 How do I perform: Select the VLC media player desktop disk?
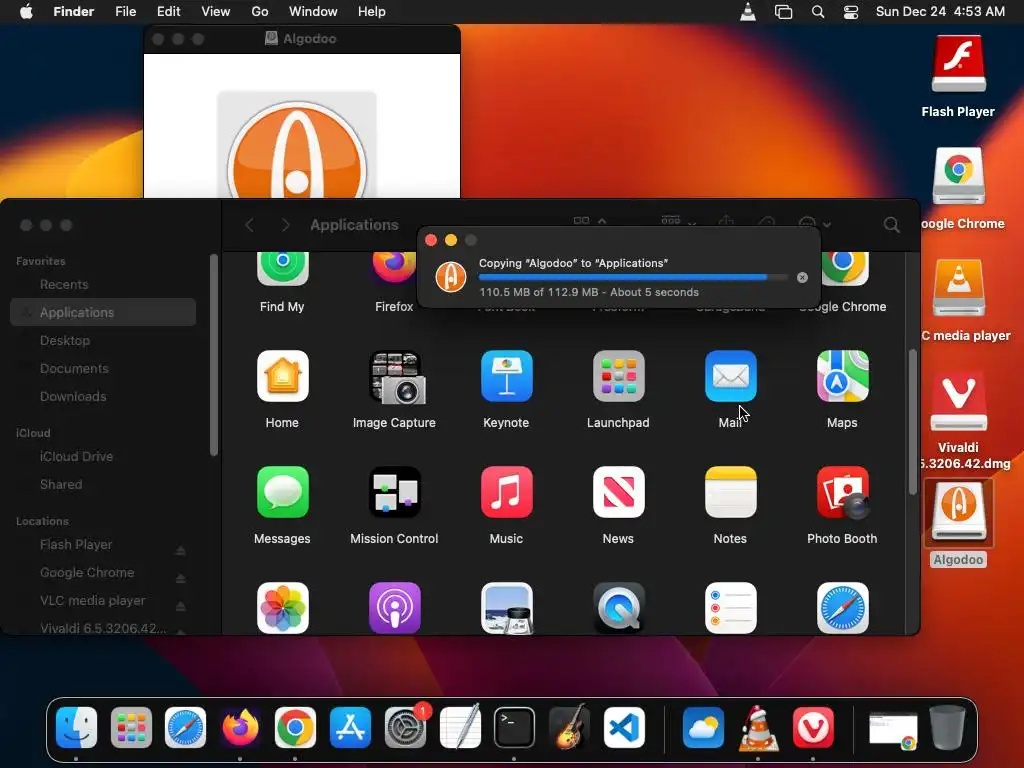958,288
